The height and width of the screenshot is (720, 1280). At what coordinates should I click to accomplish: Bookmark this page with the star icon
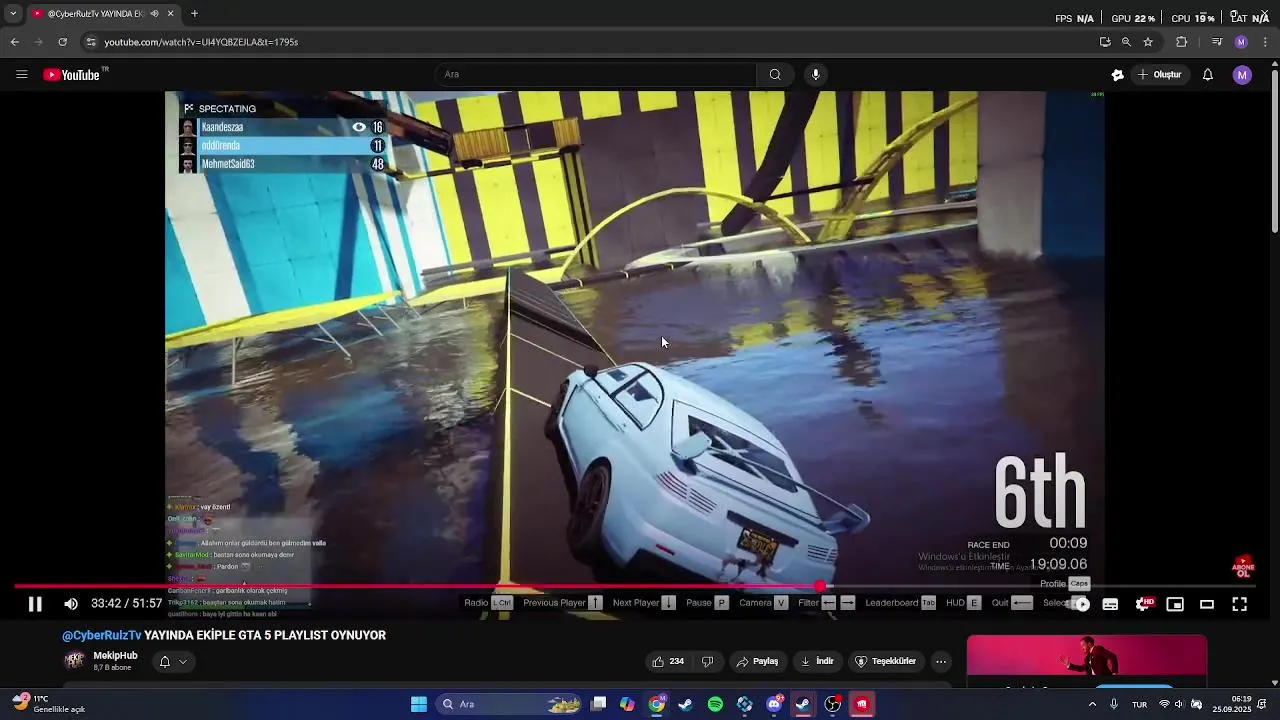(1148, 42)
